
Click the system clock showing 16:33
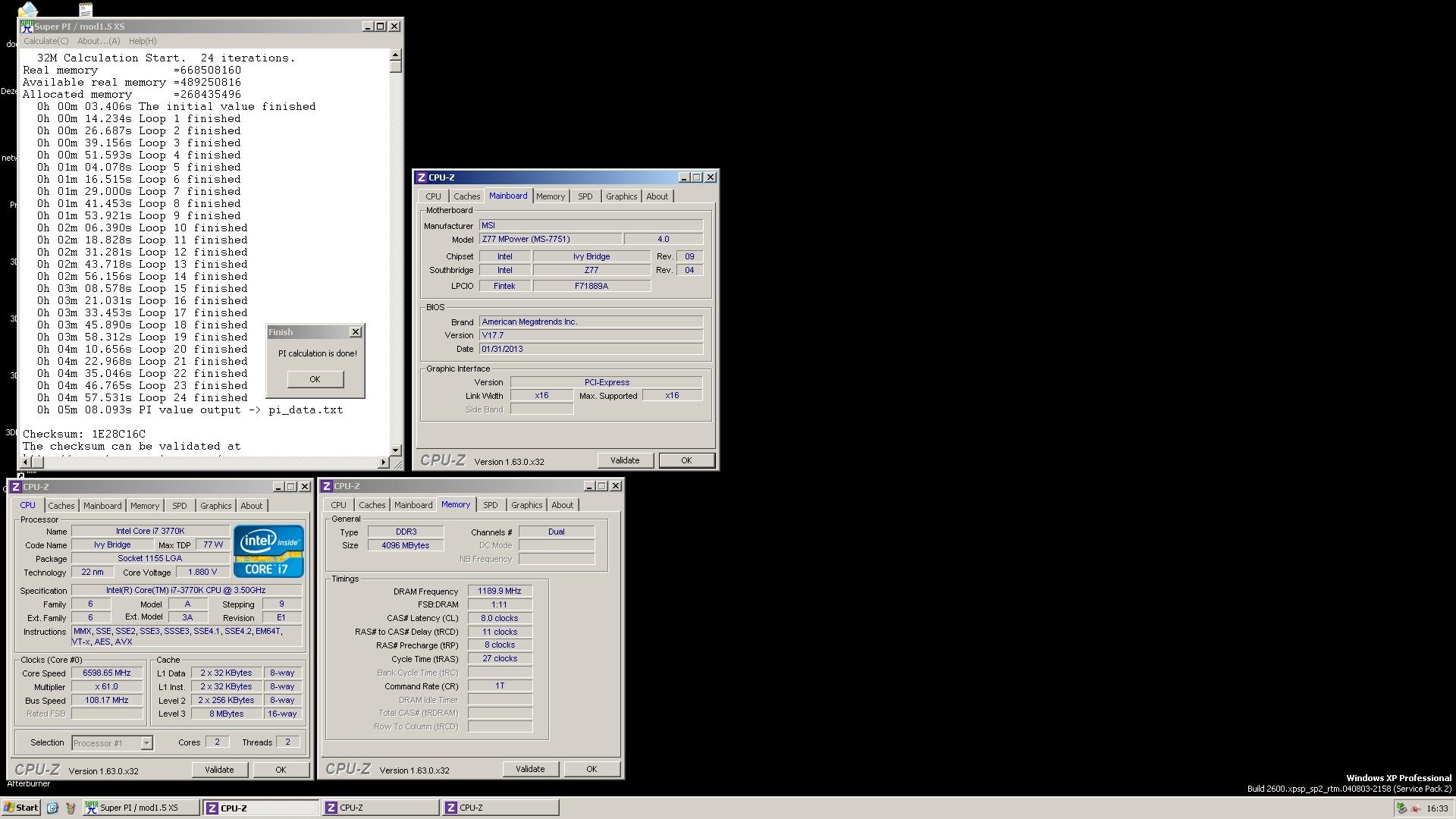click(x=1437, y=808)
